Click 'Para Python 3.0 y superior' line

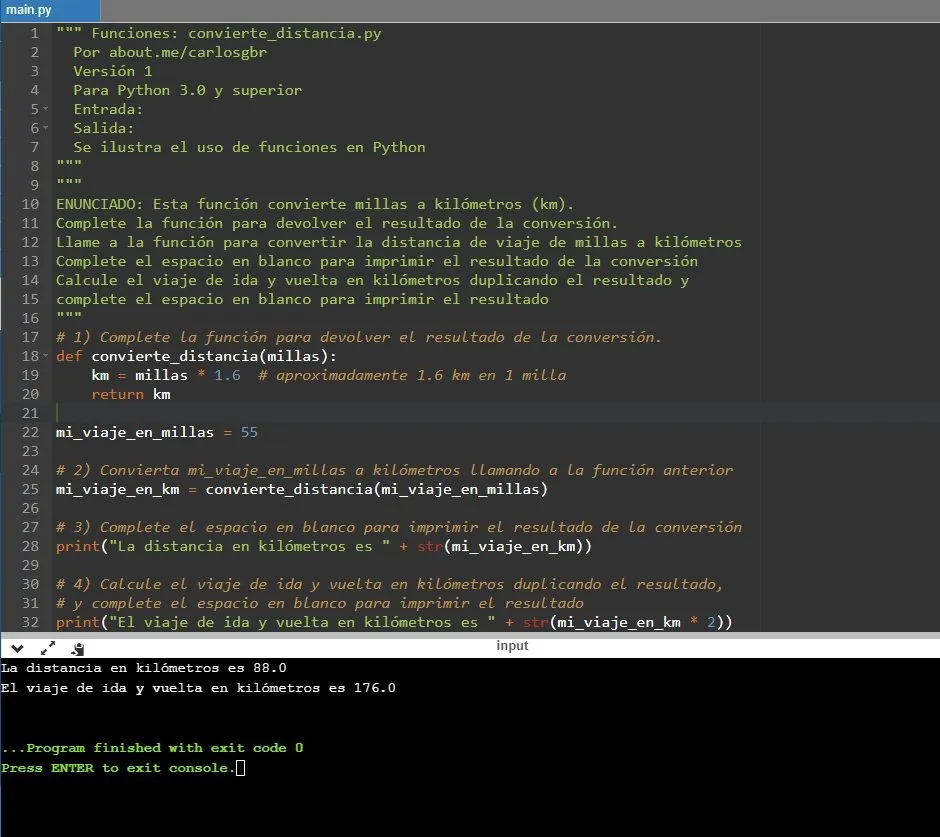(188, 91)
